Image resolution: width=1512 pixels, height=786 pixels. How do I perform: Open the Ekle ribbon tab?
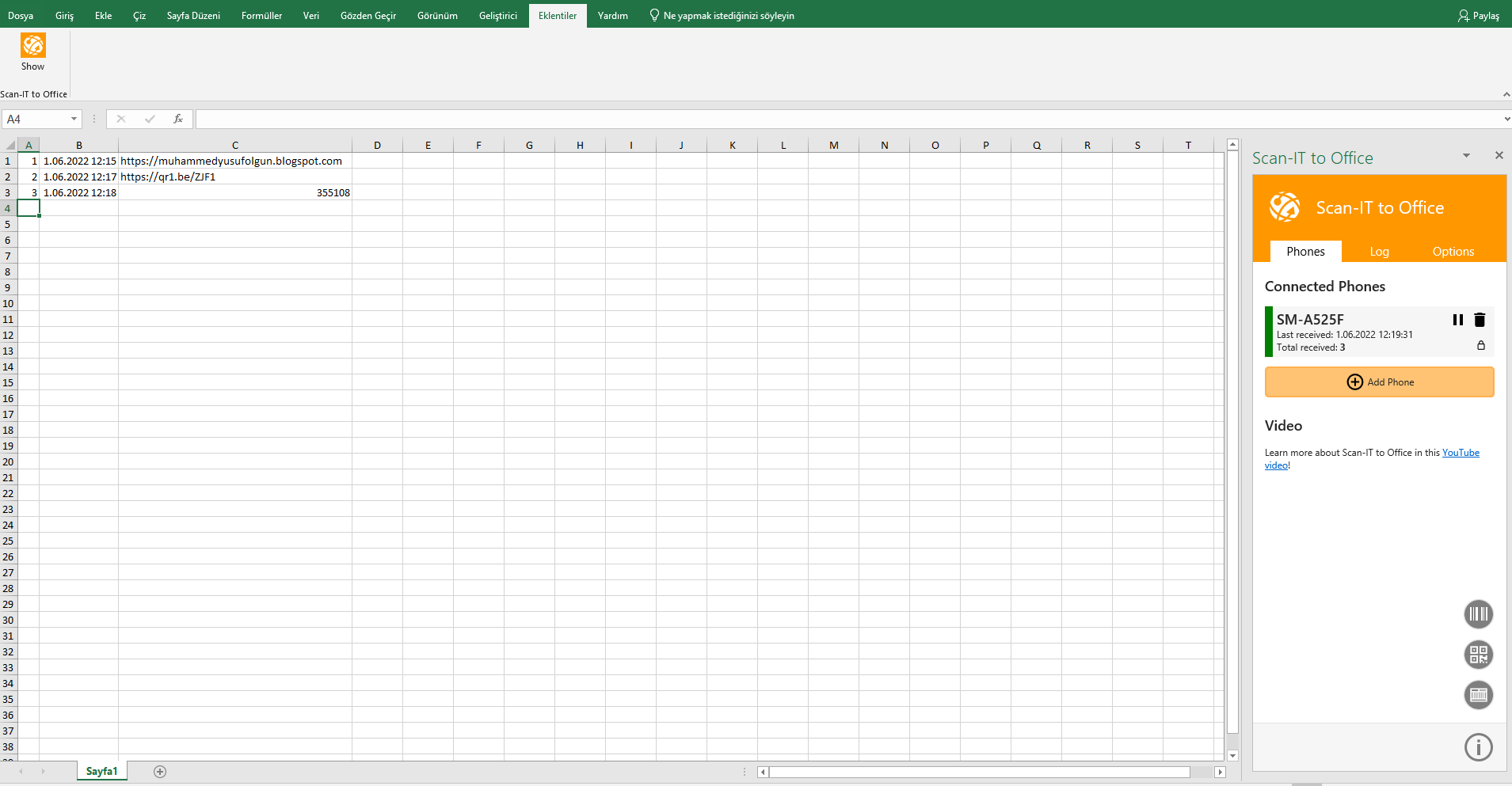tap(103, 16)
